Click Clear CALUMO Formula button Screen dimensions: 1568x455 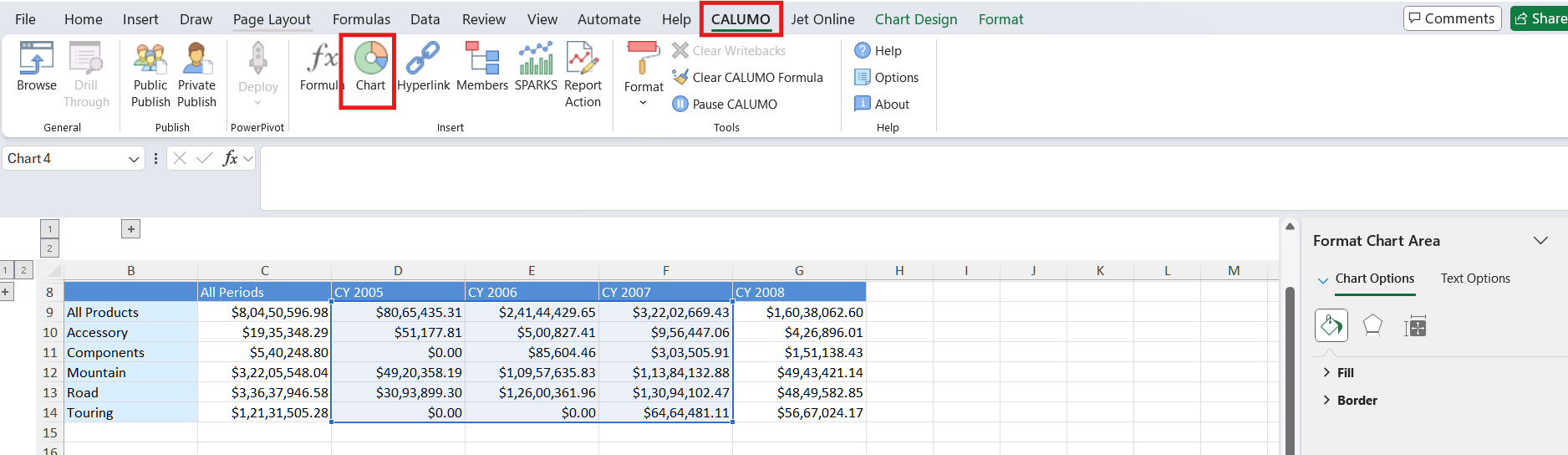pos(748,78)
